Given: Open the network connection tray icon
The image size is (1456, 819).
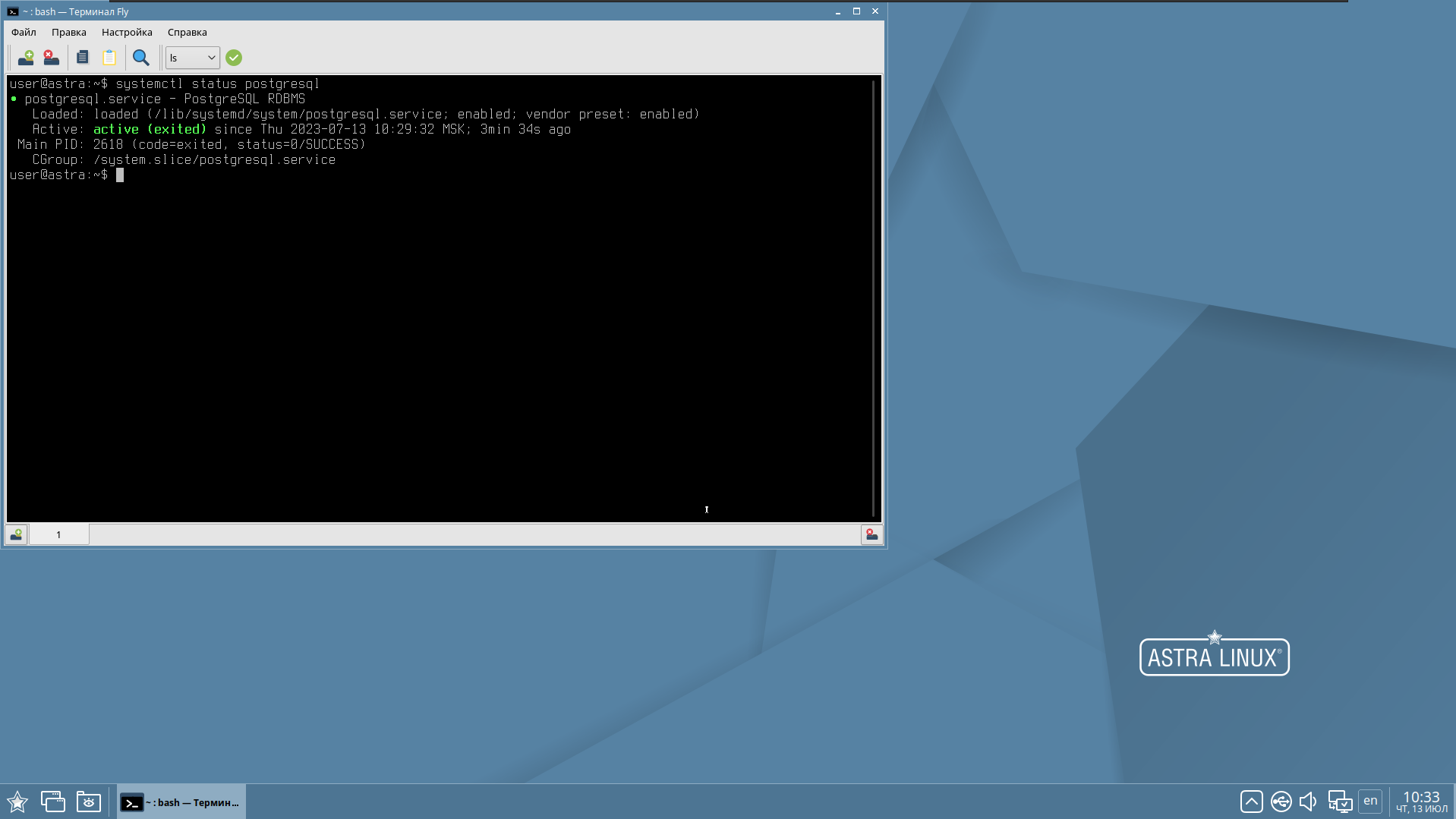Looking at the screenshot, I should click(1340, 802).
